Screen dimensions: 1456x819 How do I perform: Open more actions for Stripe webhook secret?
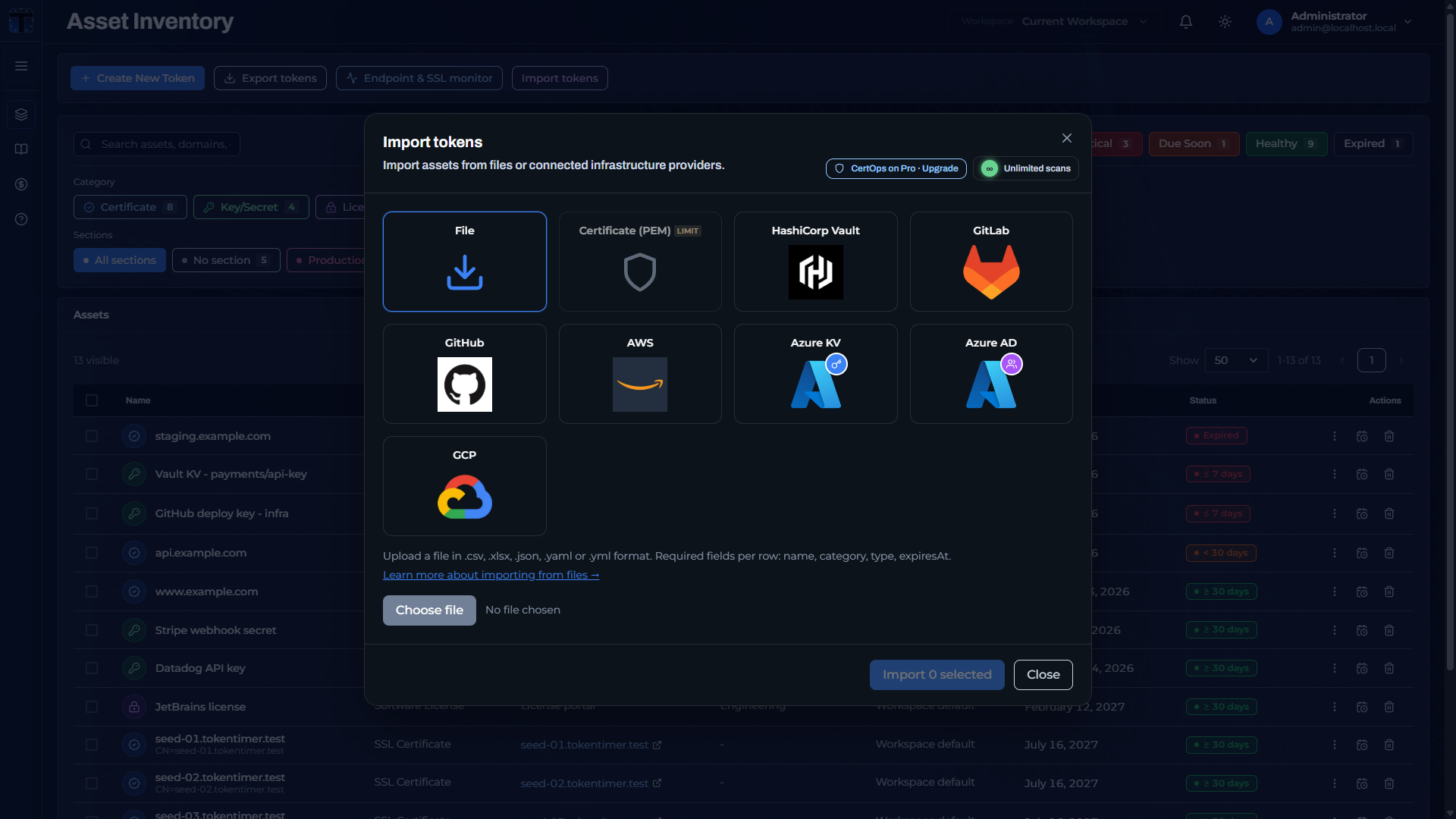(1335, 630)
